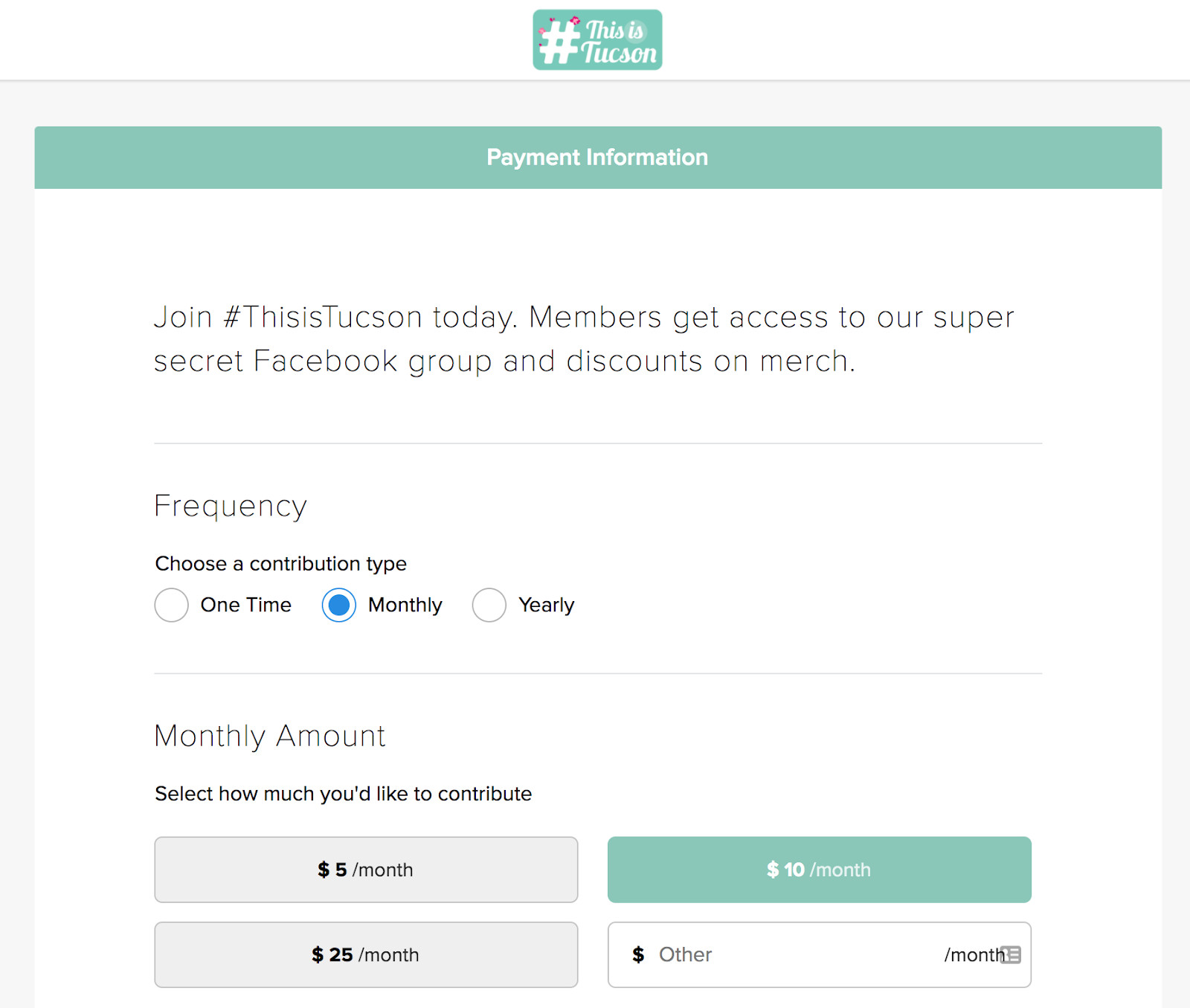Click "Select how much you'd like to contribute"
Image resolution: width=1190 pixels, height=1008 pixels.
343,794
